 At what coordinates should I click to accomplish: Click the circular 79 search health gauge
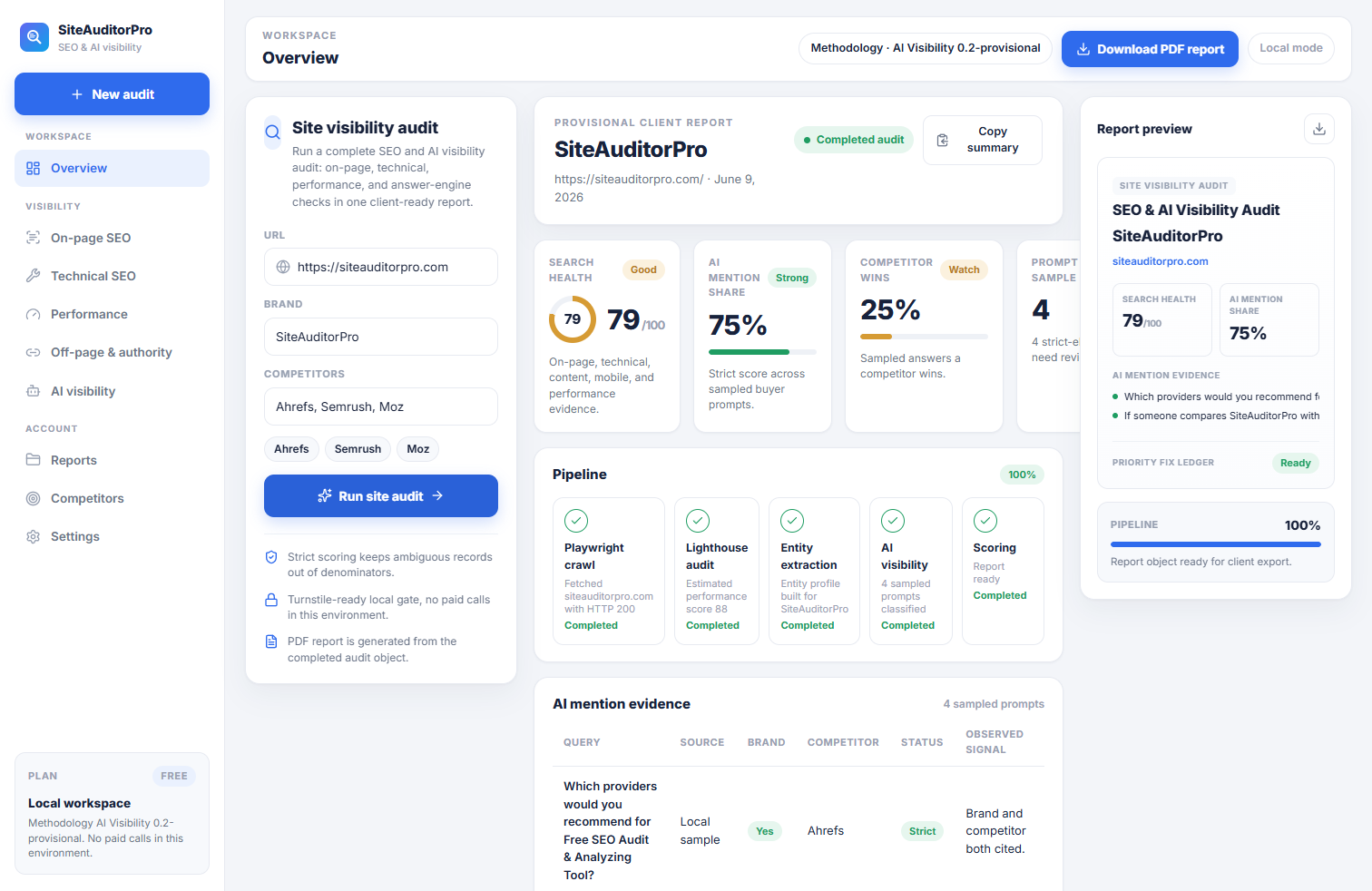pyautogui.click(x=573, y=319)
